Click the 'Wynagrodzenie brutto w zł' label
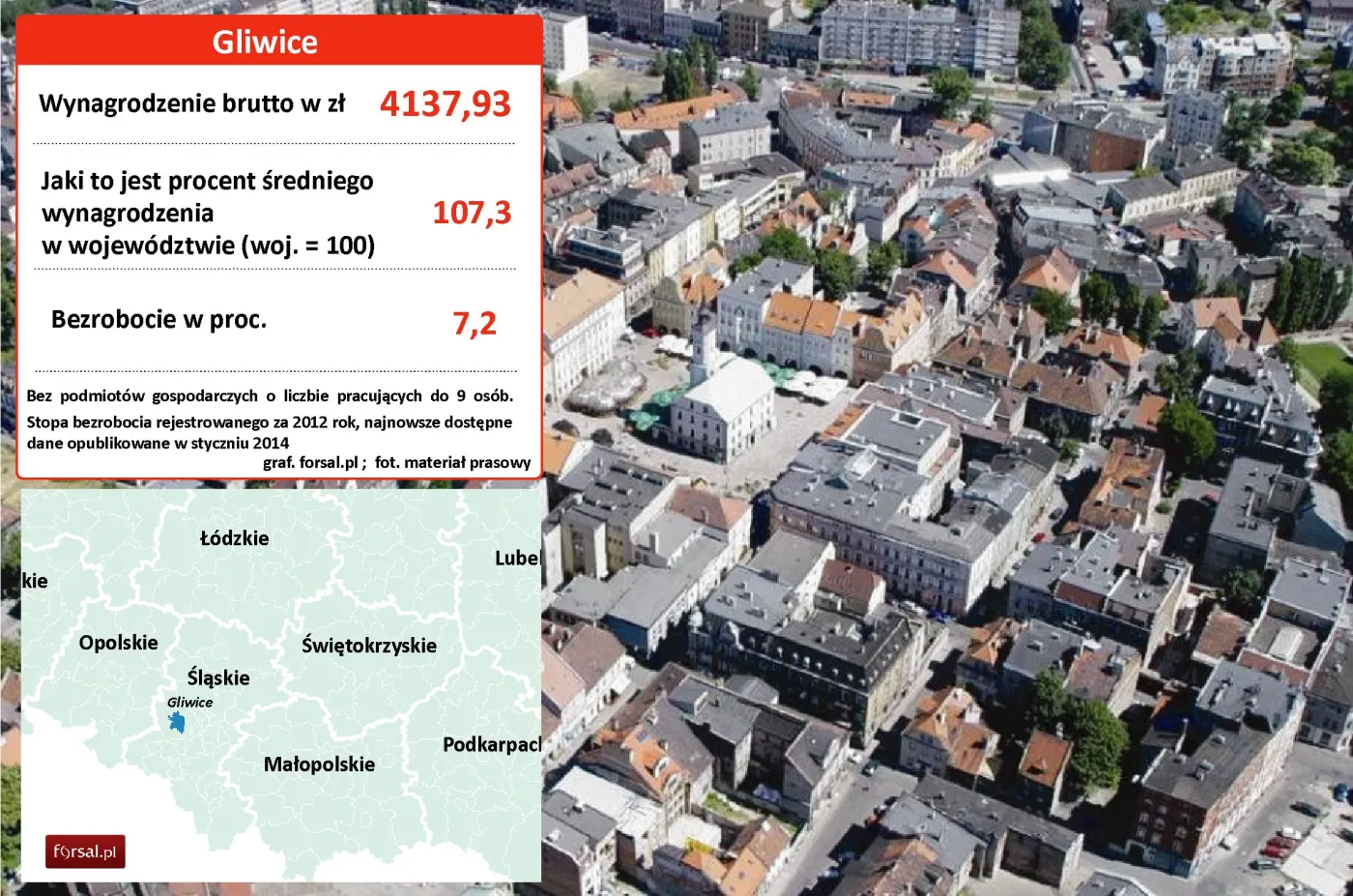The image size is (1353, 896). click(191, 103)
